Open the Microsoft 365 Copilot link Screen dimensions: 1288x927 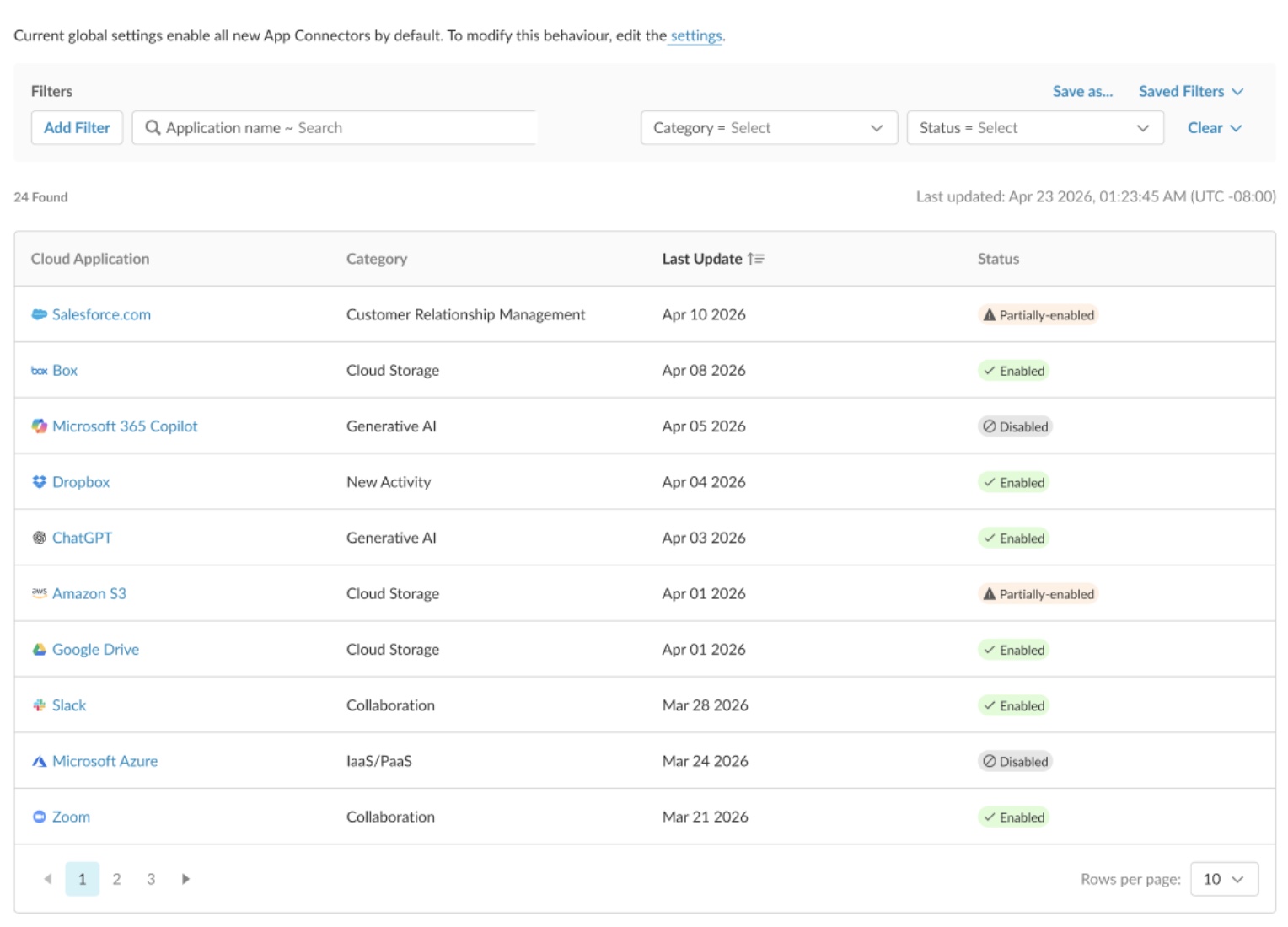pyautogui.click(x=125, y=426)
